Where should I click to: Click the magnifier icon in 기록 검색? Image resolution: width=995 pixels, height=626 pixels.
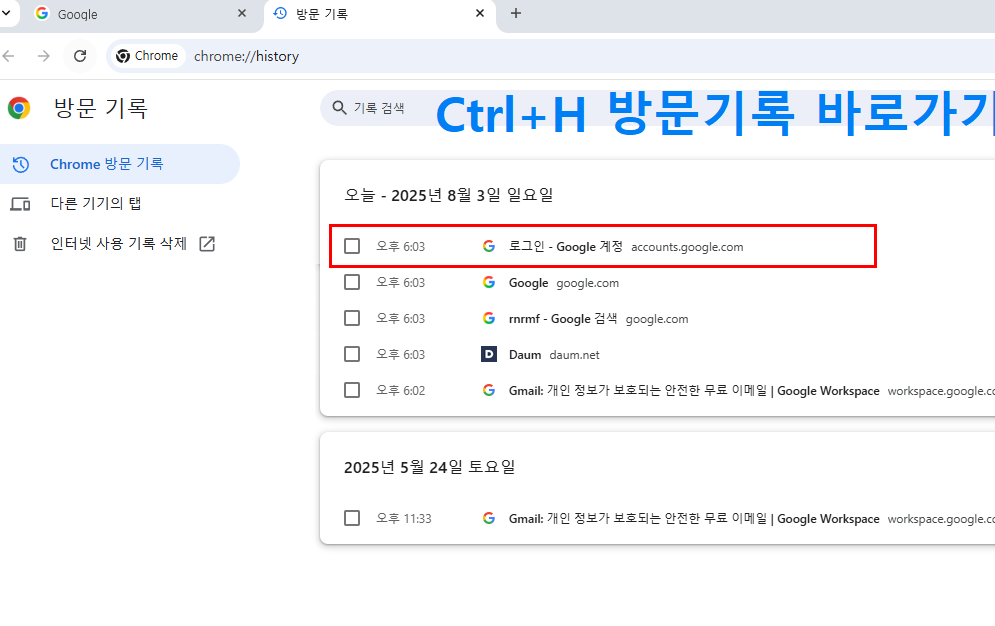[339, 108]
